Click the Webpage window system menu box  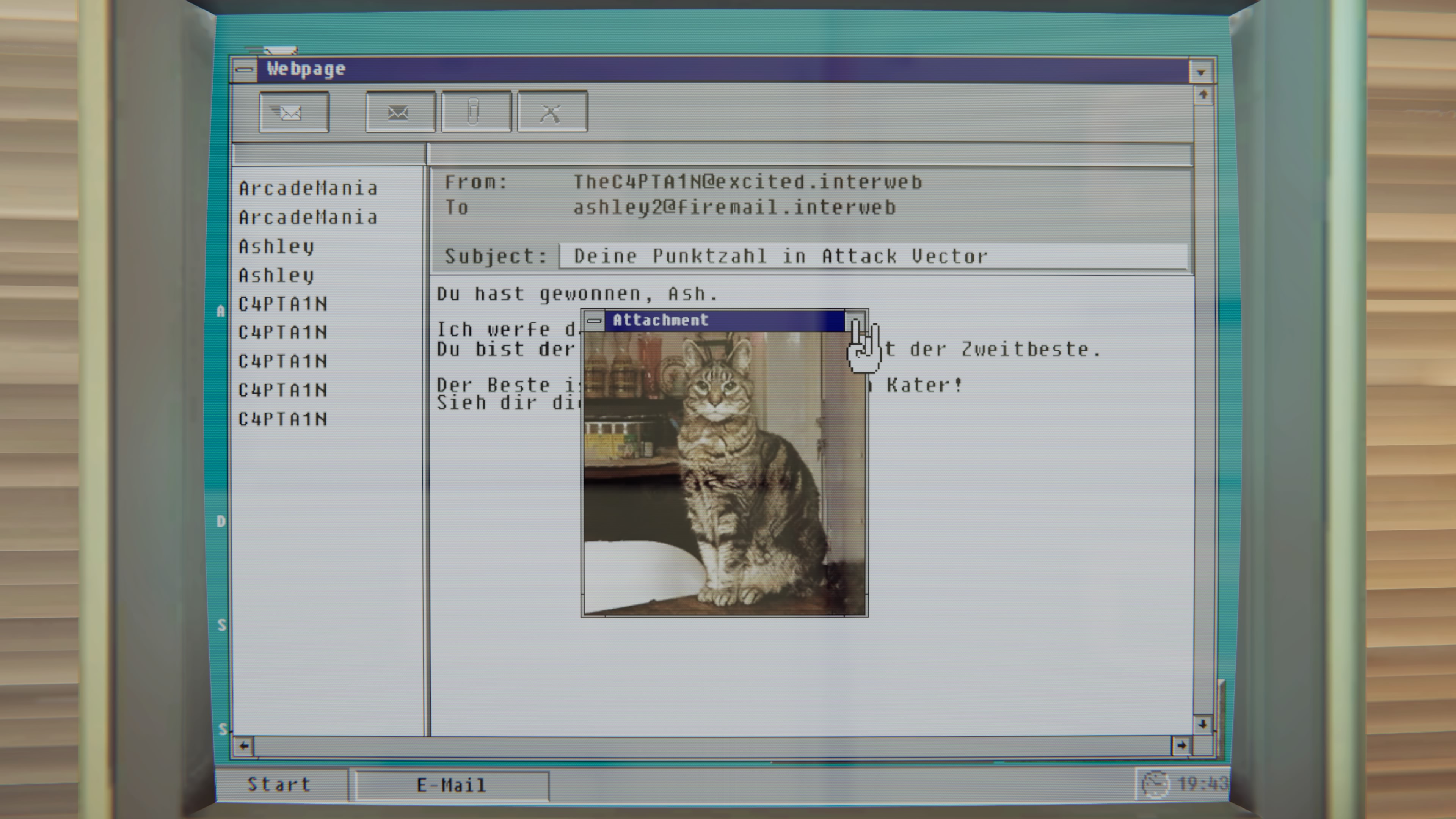click(244, 70)
